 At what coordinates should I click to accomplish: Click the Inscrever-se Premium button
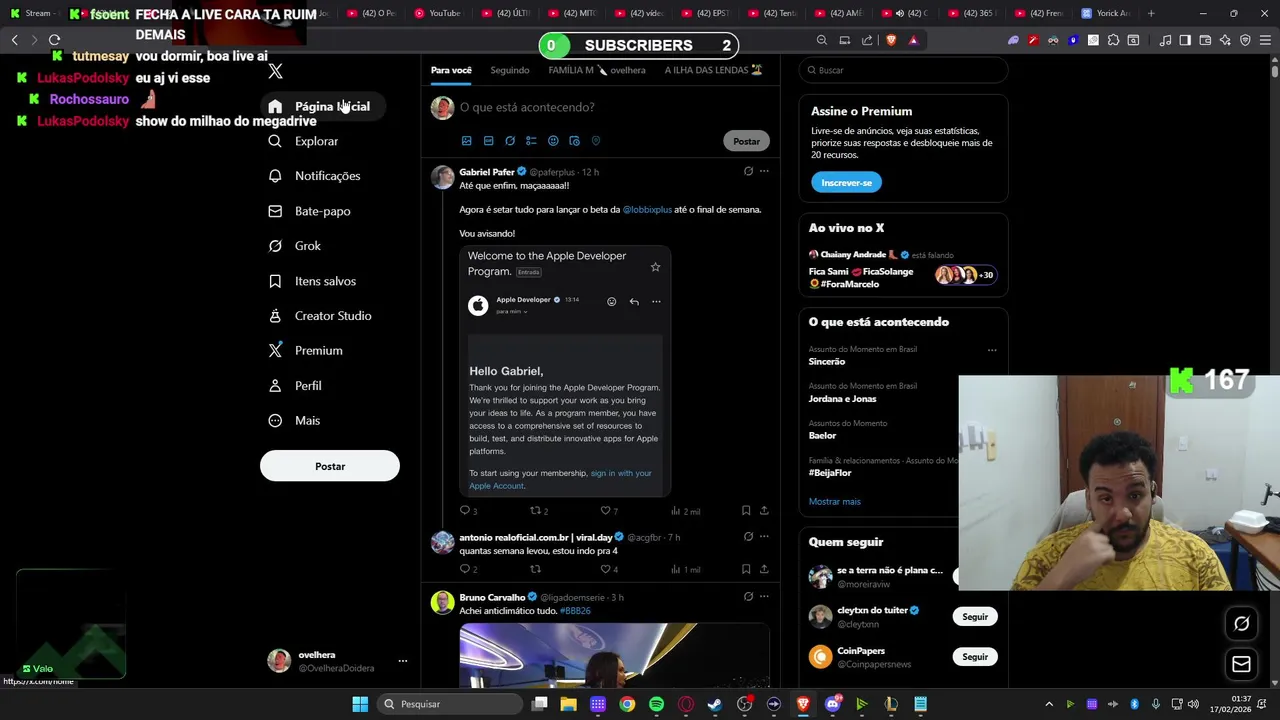[846, 183]
